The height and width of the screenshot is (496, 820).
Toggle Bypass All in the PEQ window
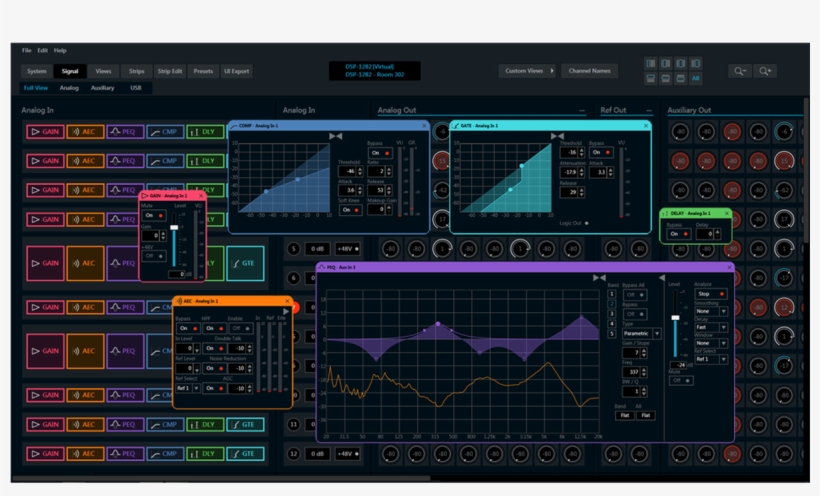click(x=633, y=296)
